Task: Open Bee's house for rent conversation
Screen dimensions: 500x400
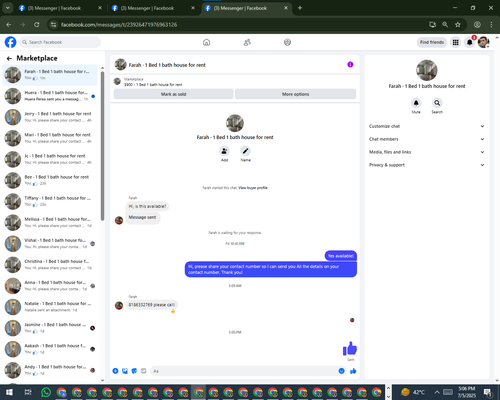Action: [x=50, y=180]
